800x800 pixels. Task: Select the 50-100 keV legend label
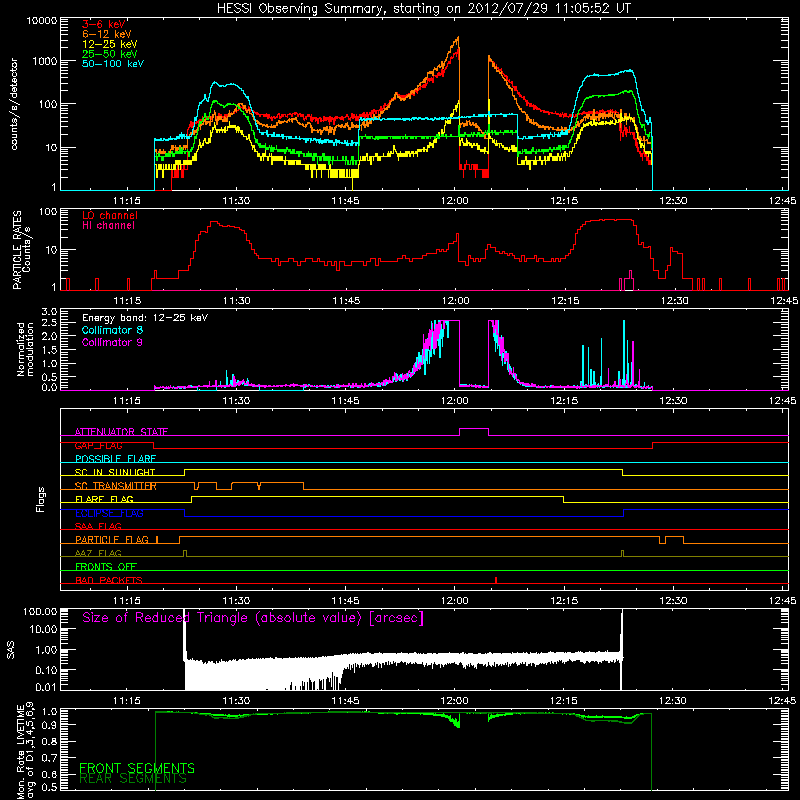pos(113,64)
